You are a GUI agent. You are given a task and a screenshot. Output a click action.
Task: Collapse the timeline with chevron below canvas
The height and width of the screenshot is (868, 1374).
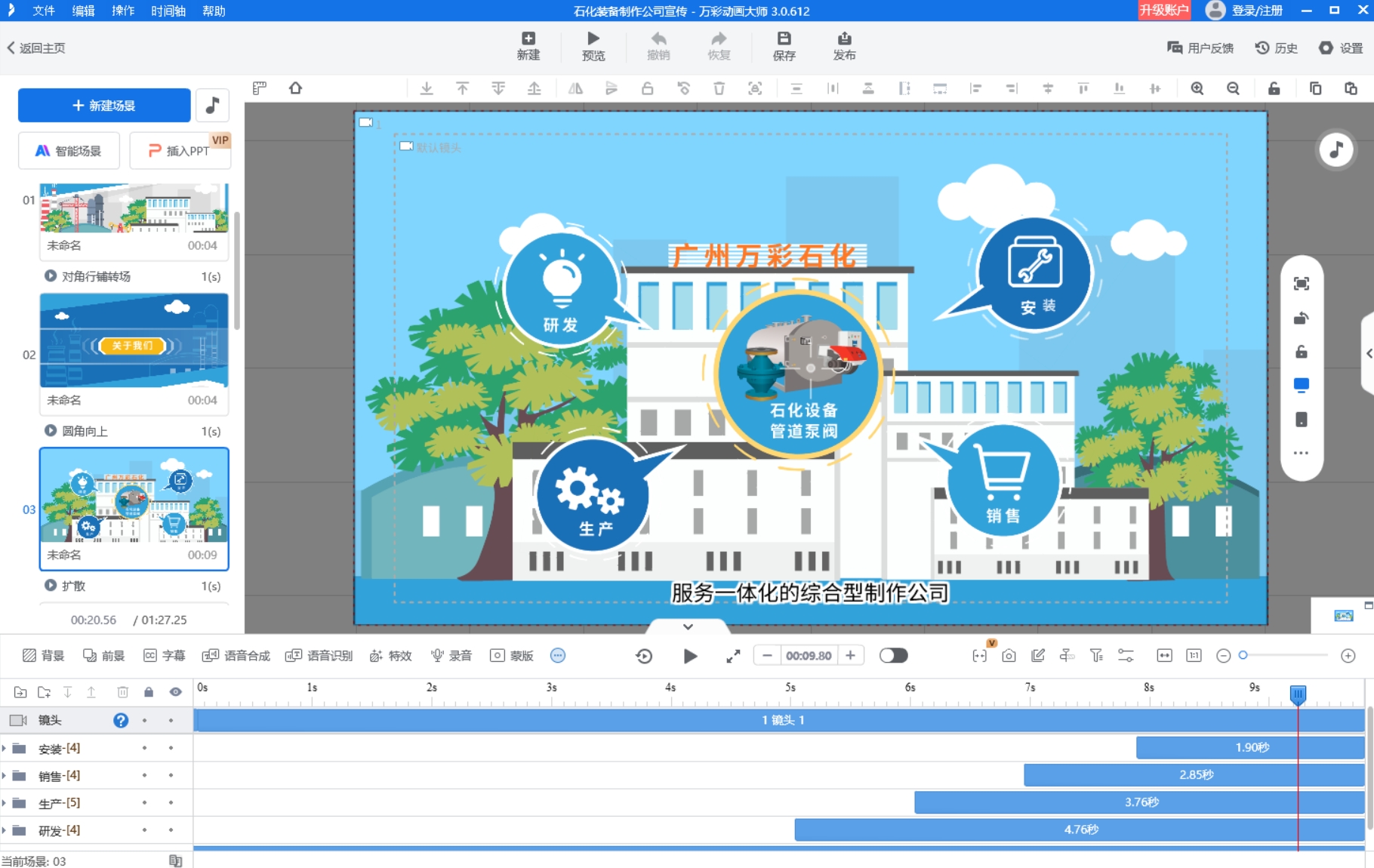(x=688, y=626)
